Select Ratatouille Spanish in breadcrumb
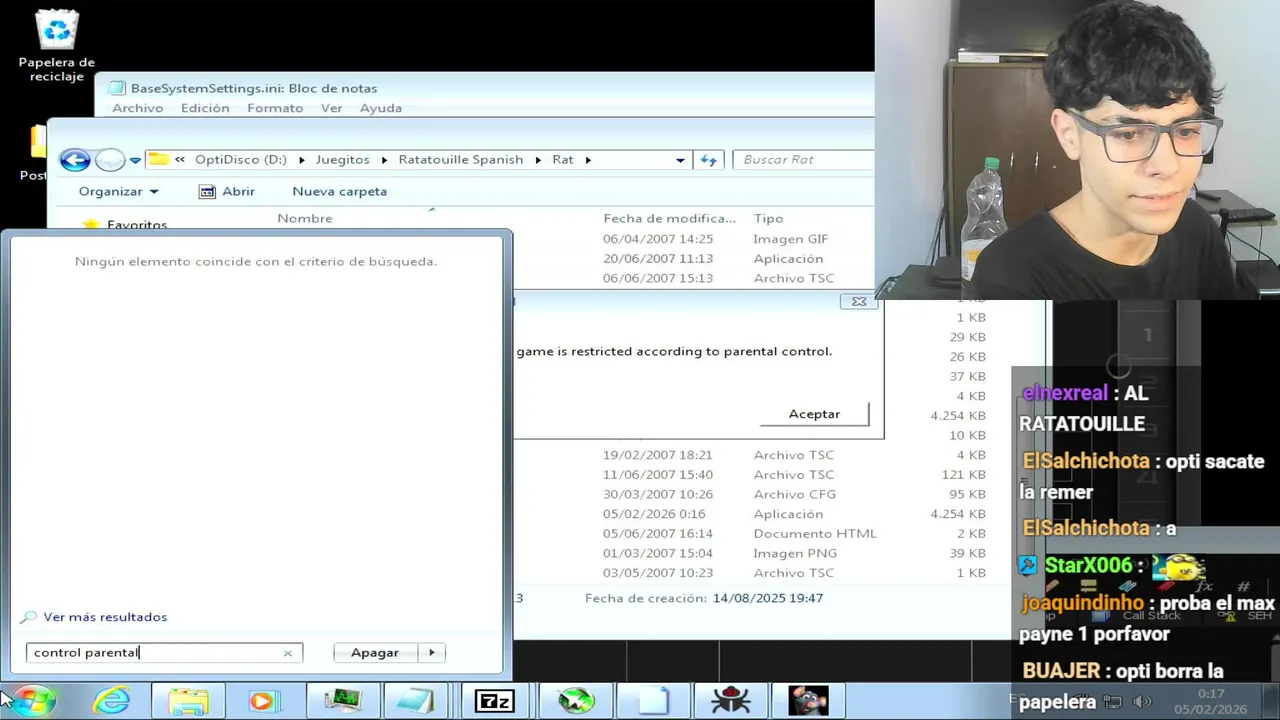 [x=461, y=160]
